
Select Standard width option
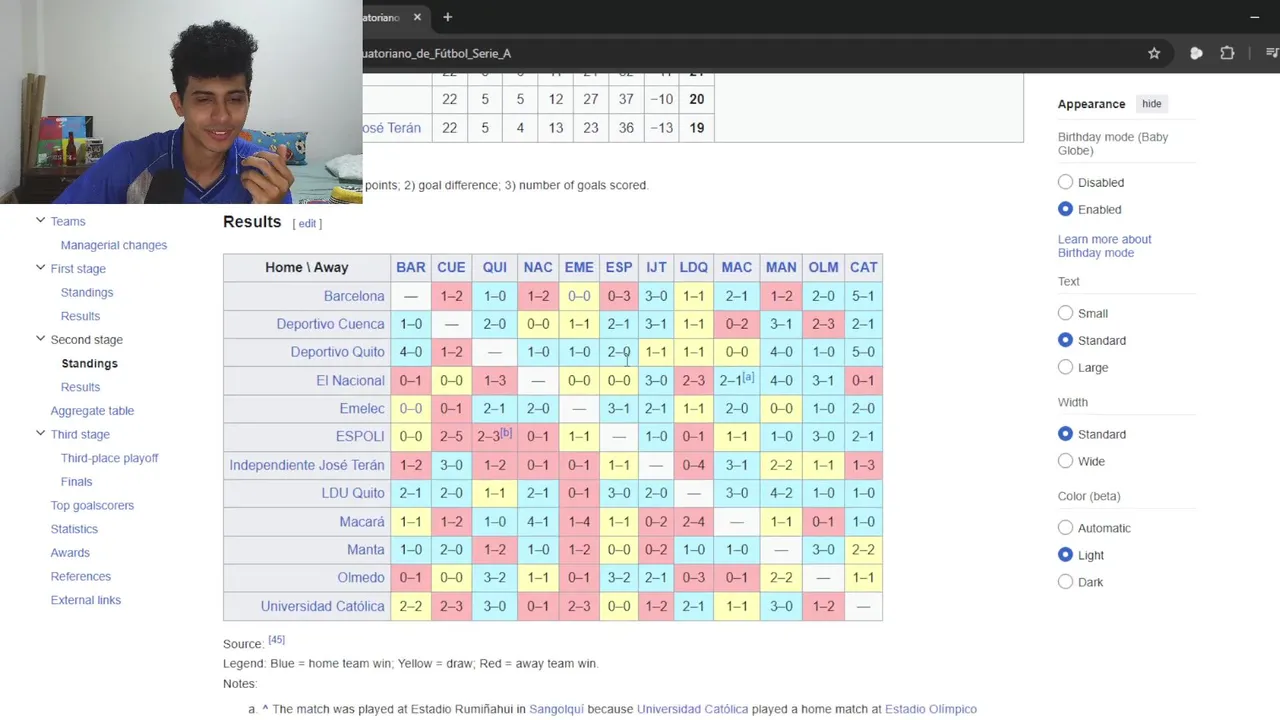1065,434
